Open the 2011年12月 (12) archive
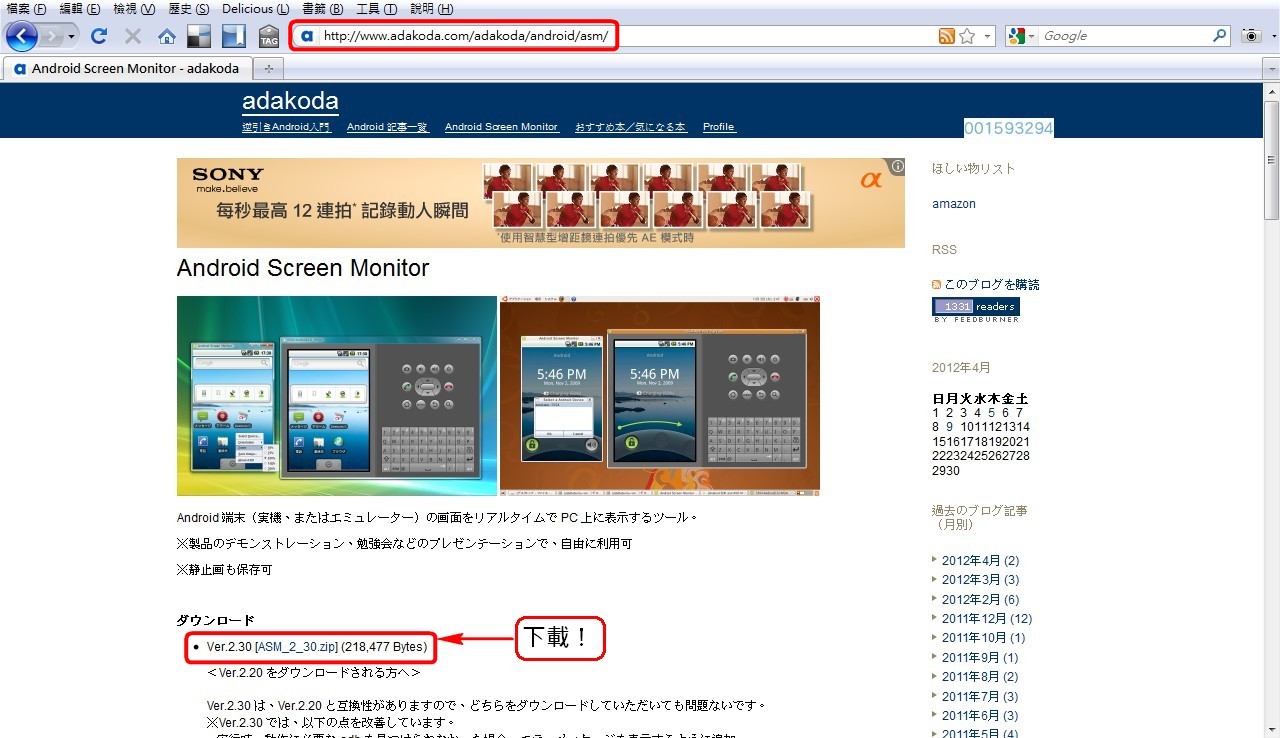 [987, 619]
